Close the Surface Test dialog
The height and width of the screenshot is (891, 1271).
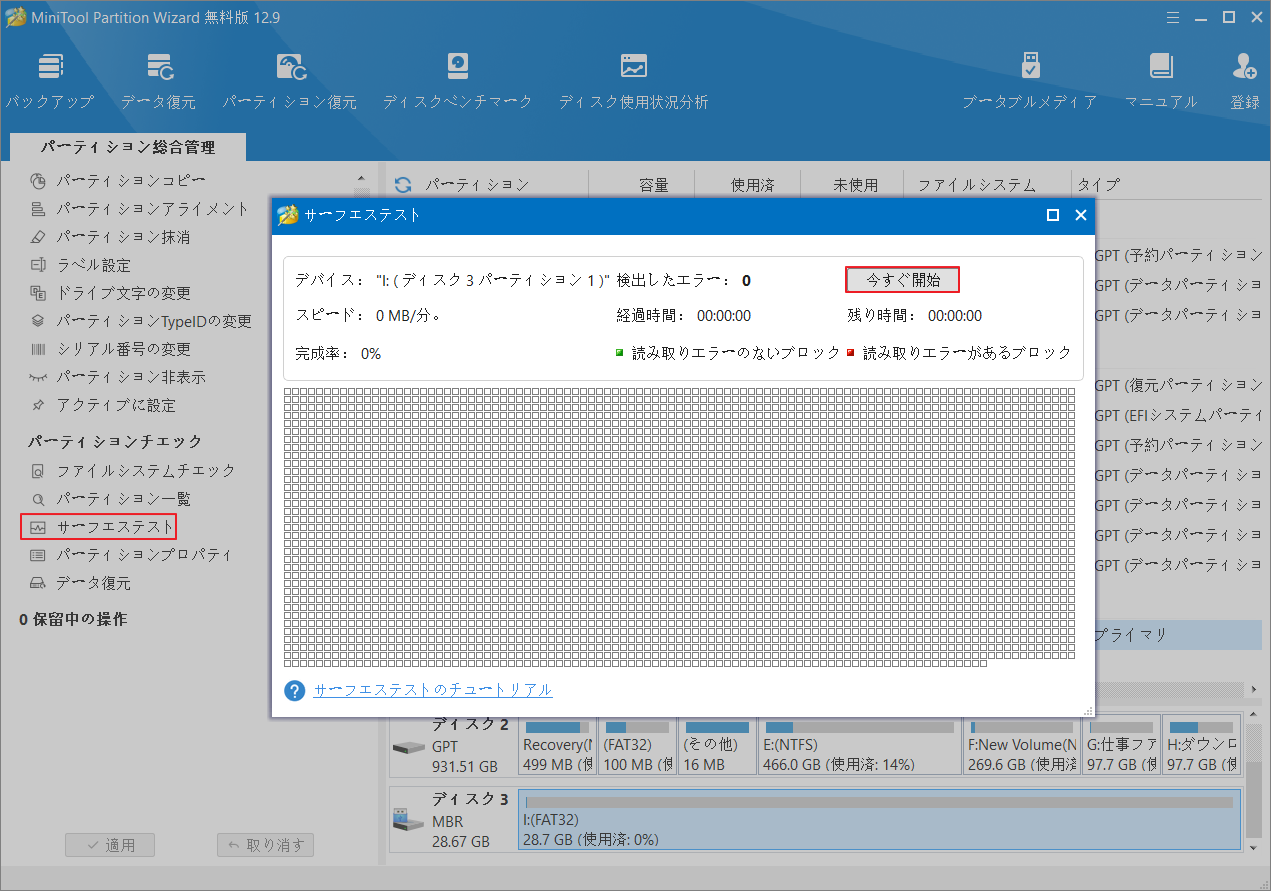pyautogui.click(x=1080, y=215)
